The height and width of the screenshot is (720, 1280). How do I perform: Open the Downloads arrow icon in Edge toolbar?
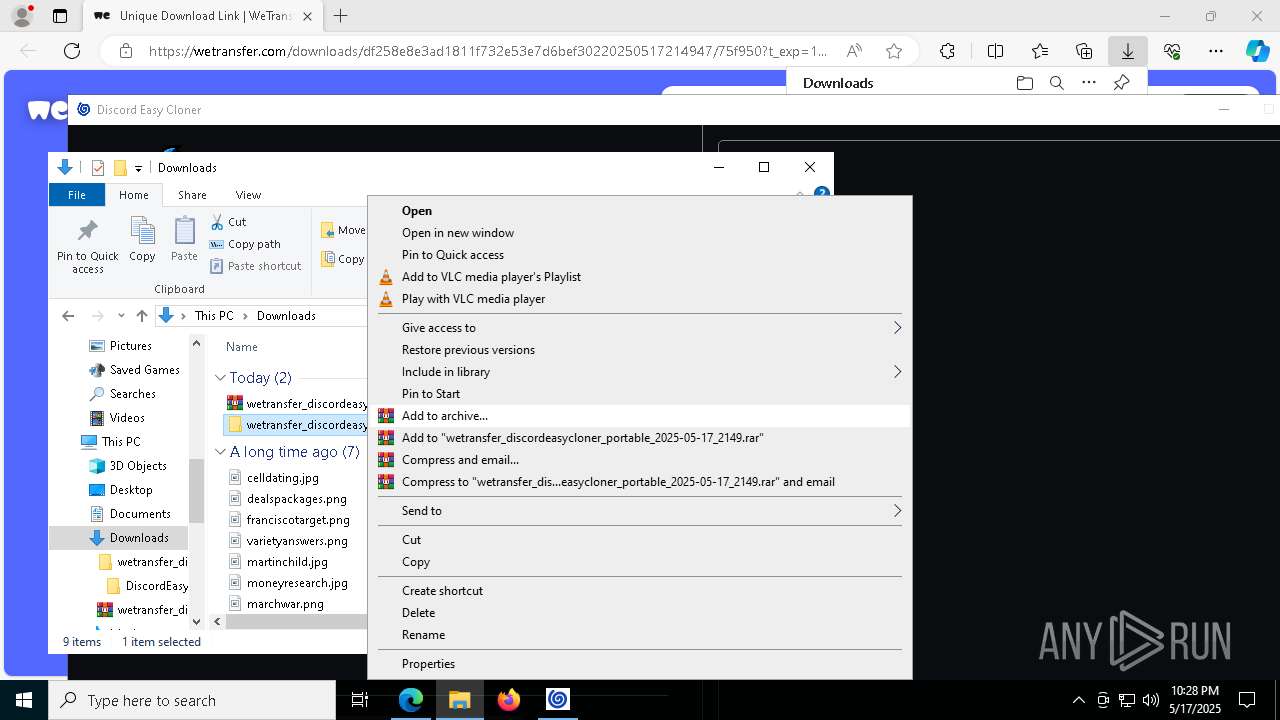coord(1128,51)
